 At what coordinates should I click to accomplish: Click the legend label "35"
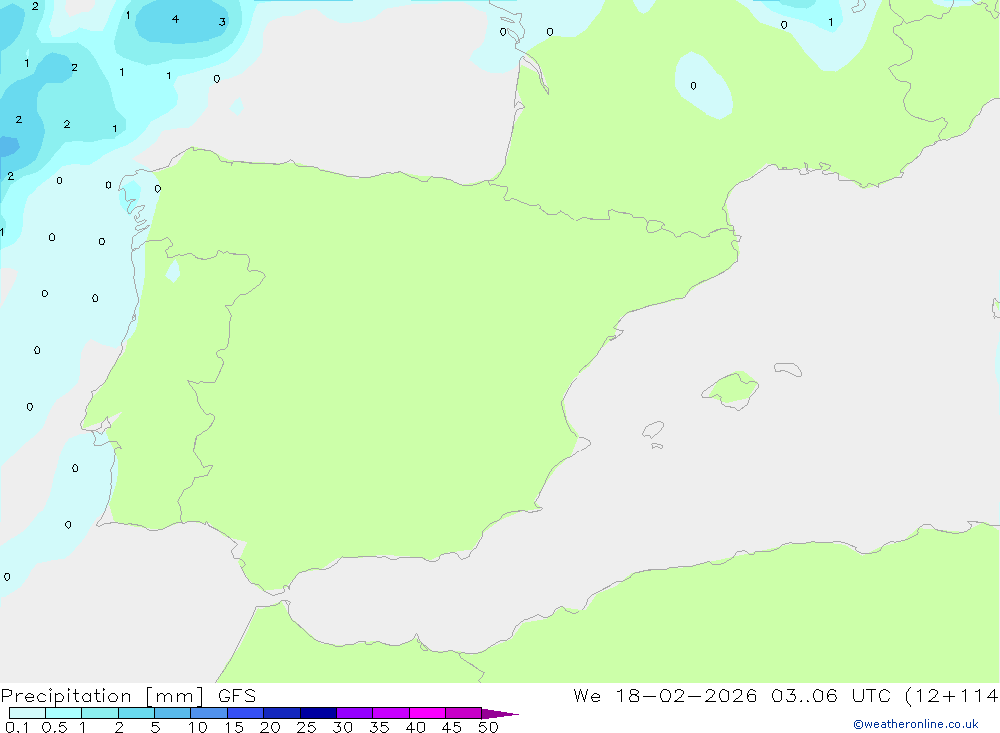[379, 727]
